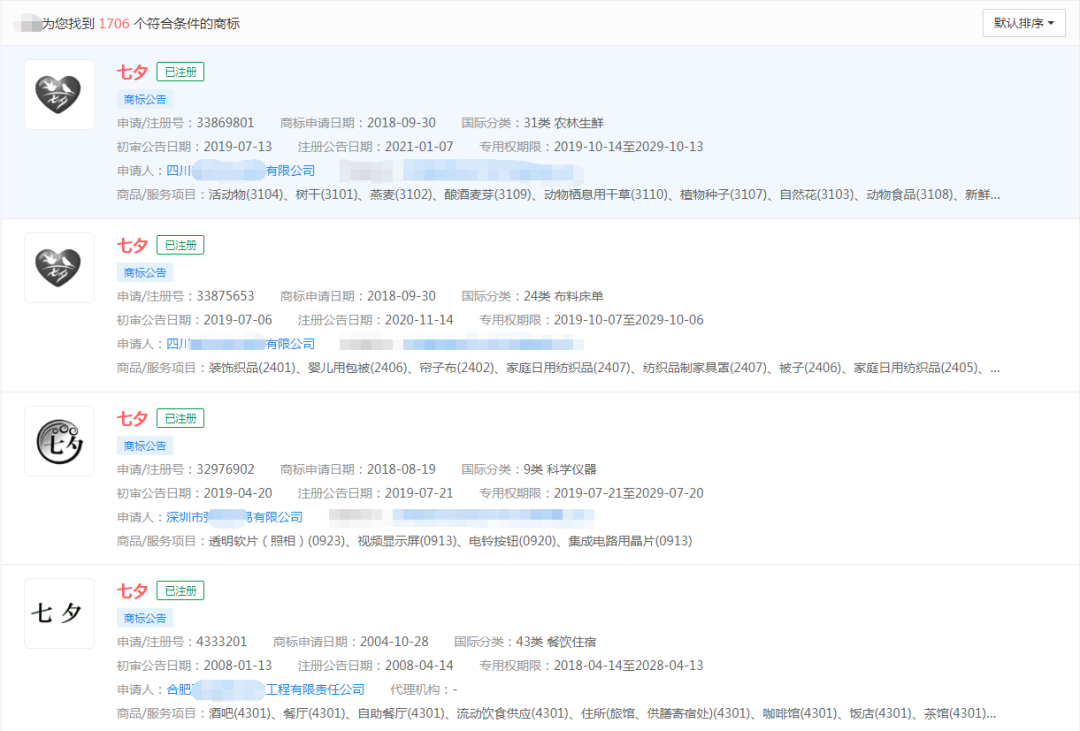This screenshot has width=1080, height=731.
Task: Click application date 2018-08-19
Action: pos(401,469)
